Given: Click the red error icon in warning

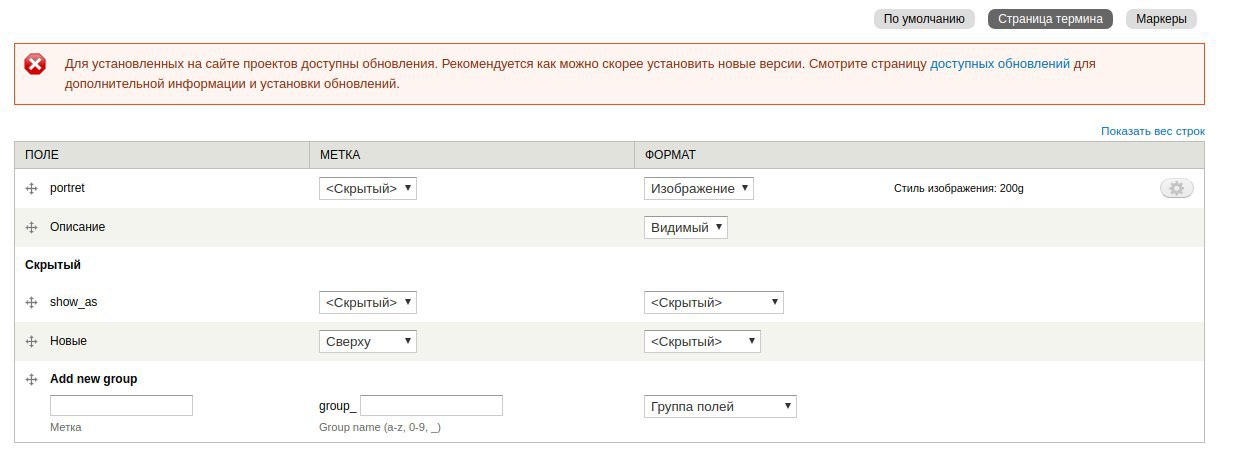Looking at the screenshot, I should click(x=35, y=64).
